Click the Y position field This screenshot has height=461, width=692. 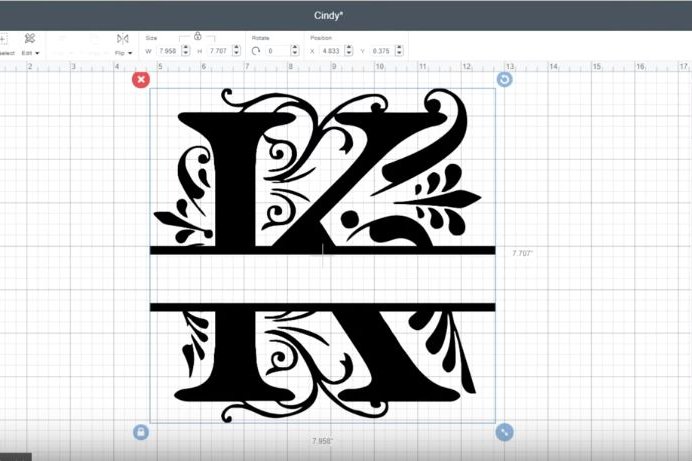click(381, 51)
